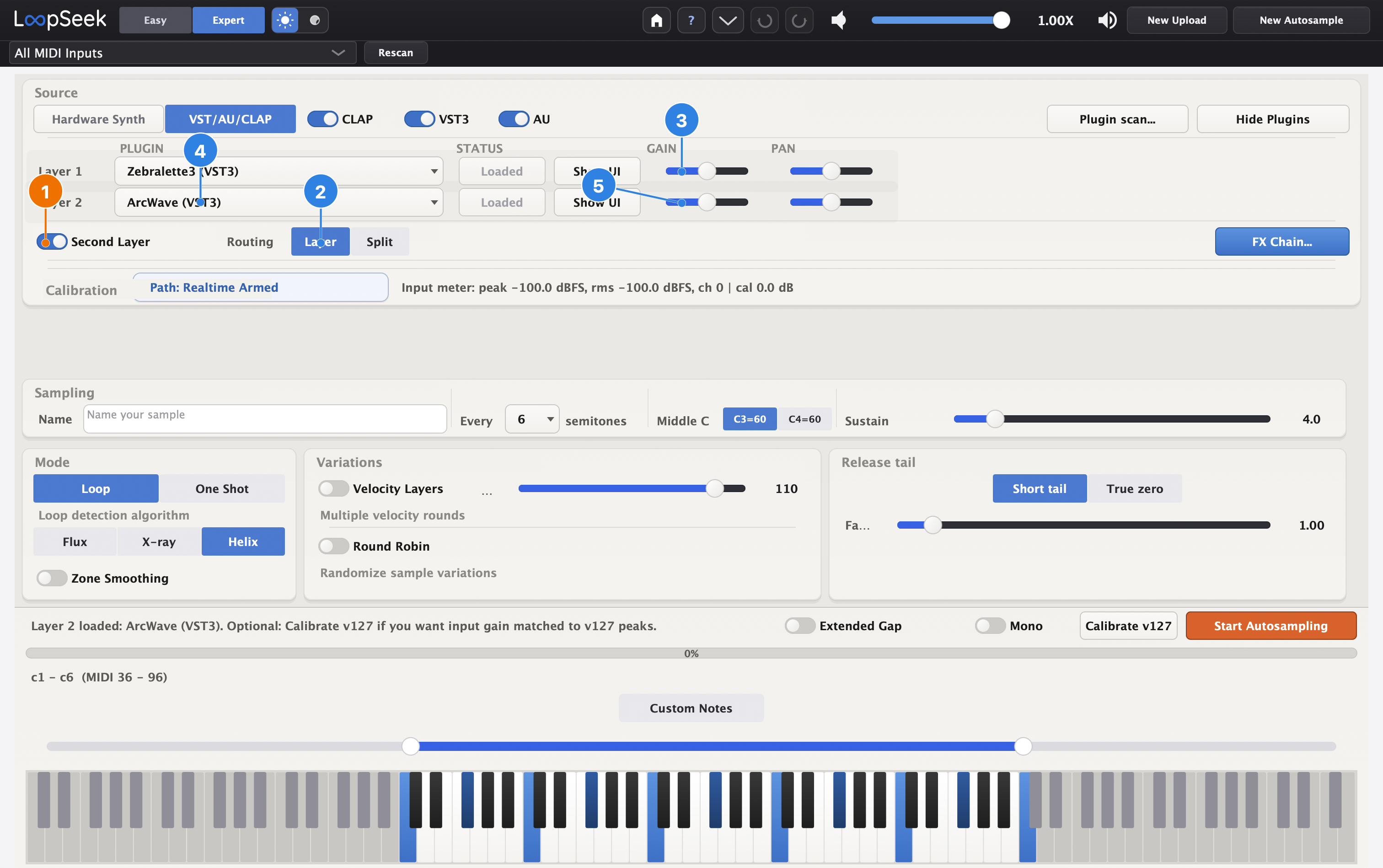Select One Shot mode
Viewport: 1383px width, 868px height.
pos(222,488)
